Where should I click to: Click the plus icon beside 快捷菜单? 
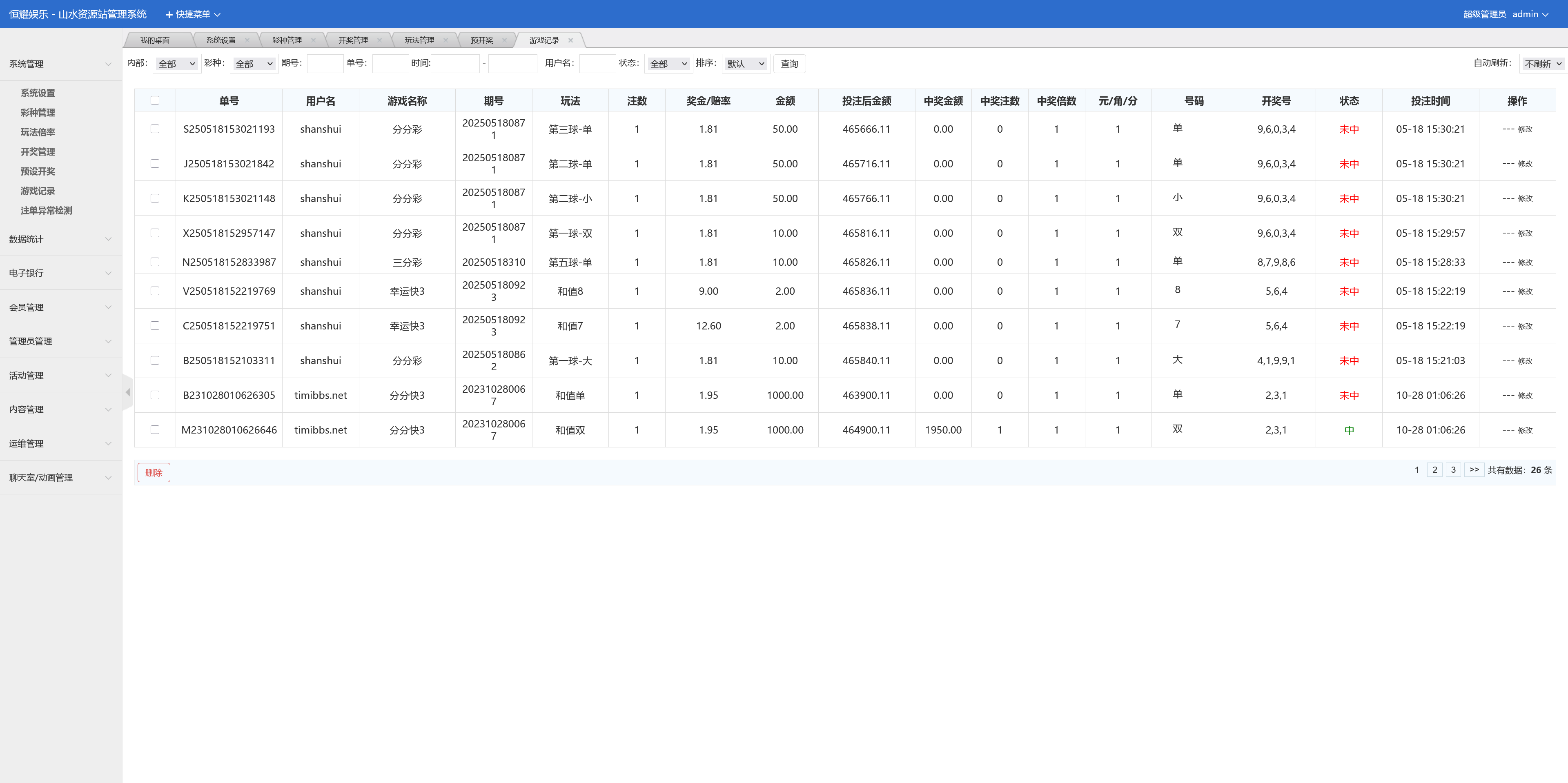tap(169, 15)
